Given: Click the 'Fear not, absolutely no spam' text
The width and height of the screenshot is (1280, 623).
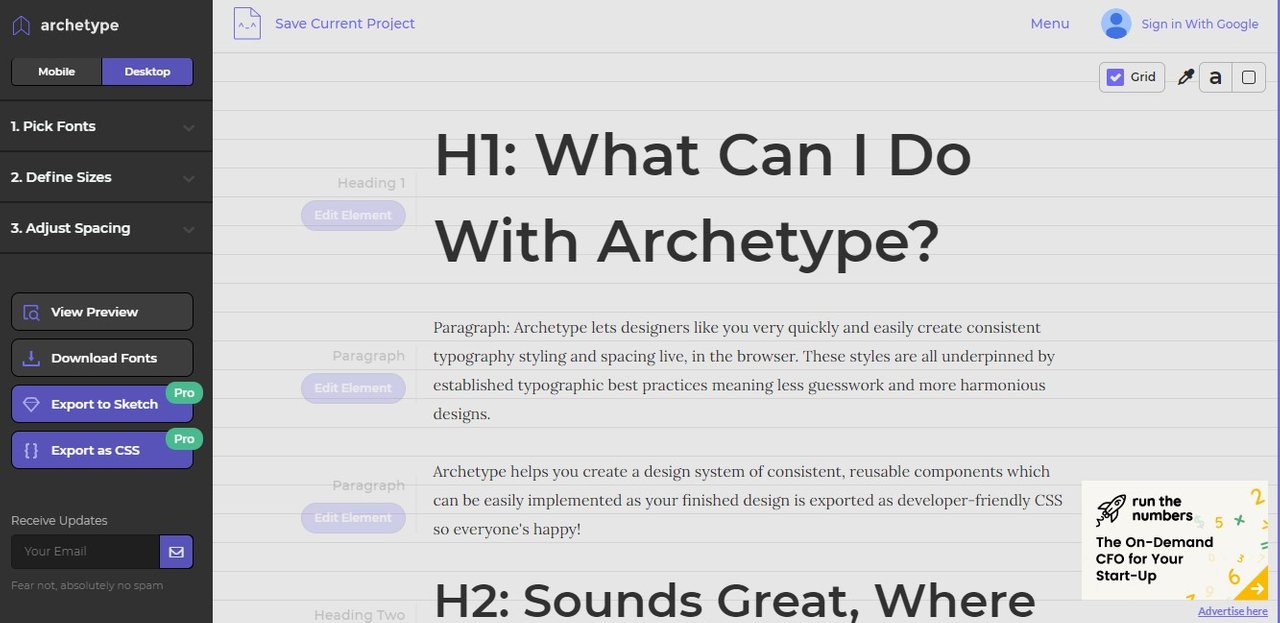Looking at the screenshot, I should coord(87,585).
